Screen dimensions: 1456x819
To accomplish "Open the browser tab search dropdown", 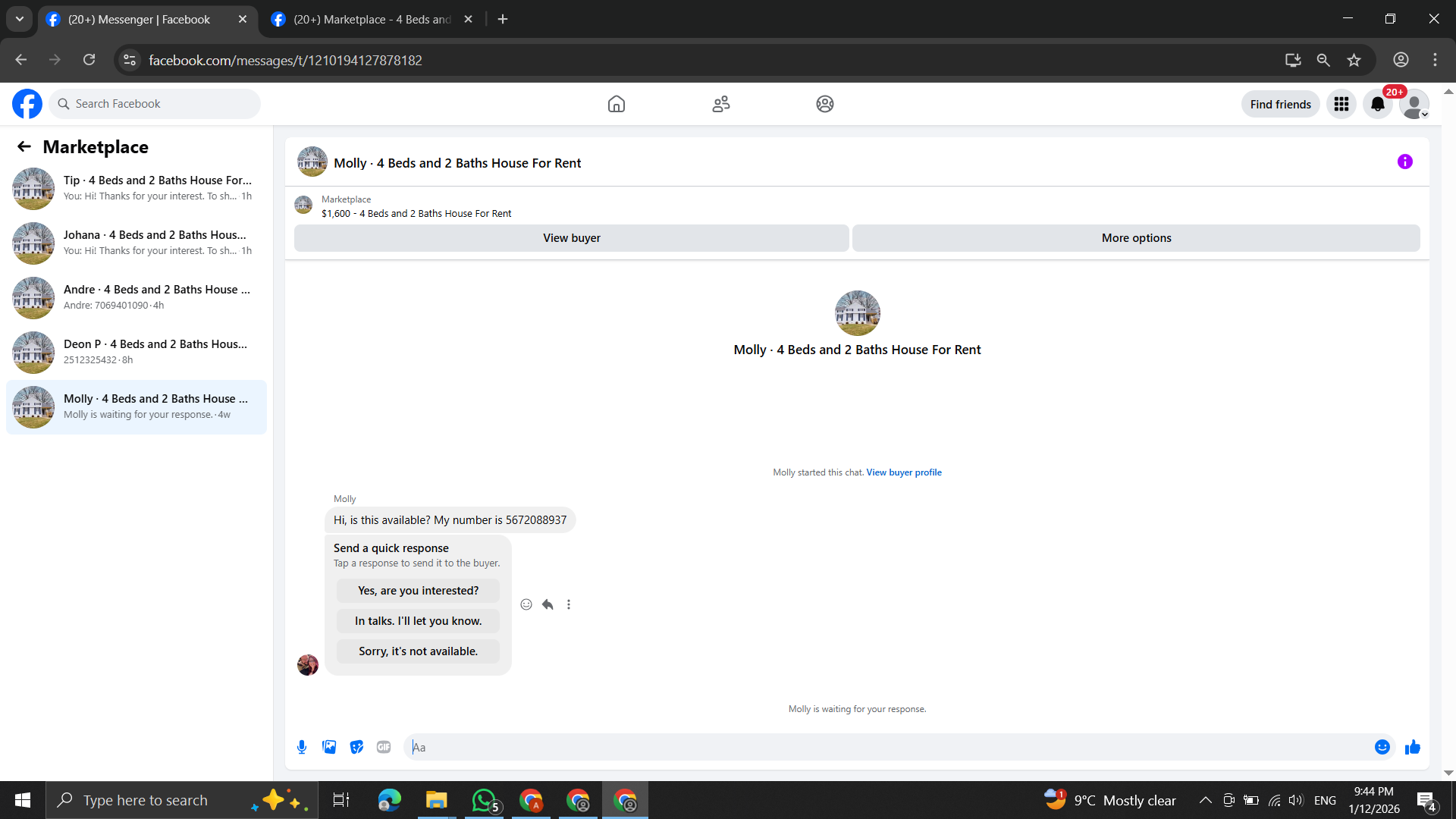I will 20,19.
